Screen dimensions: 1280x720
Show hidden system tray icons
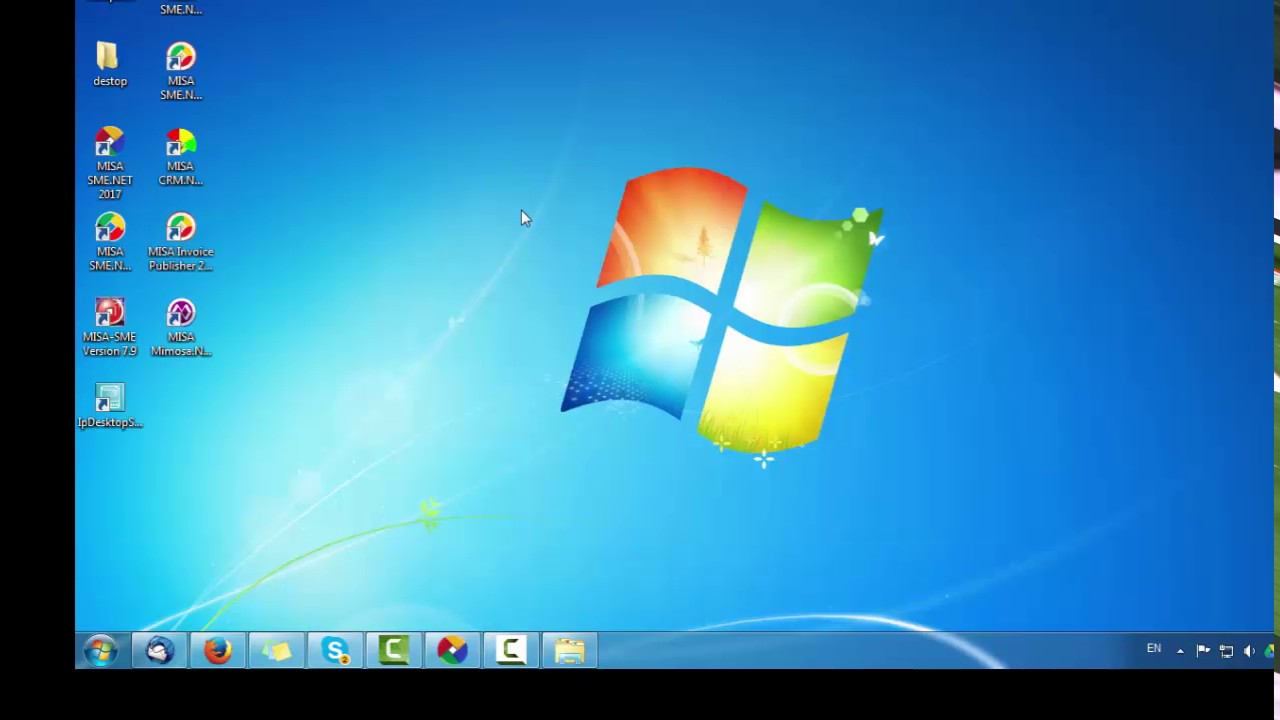tap(1180, 651)
